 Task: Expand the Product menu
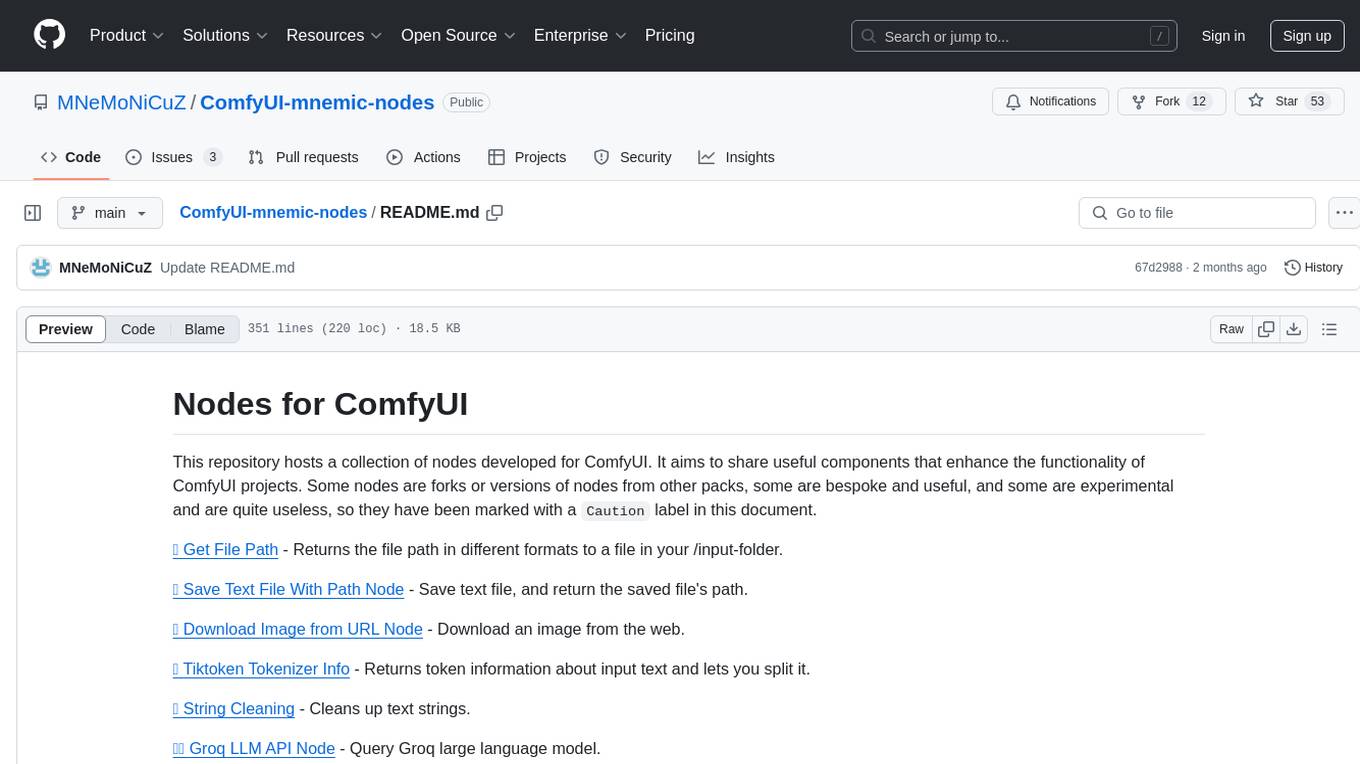tap(126, 35)
